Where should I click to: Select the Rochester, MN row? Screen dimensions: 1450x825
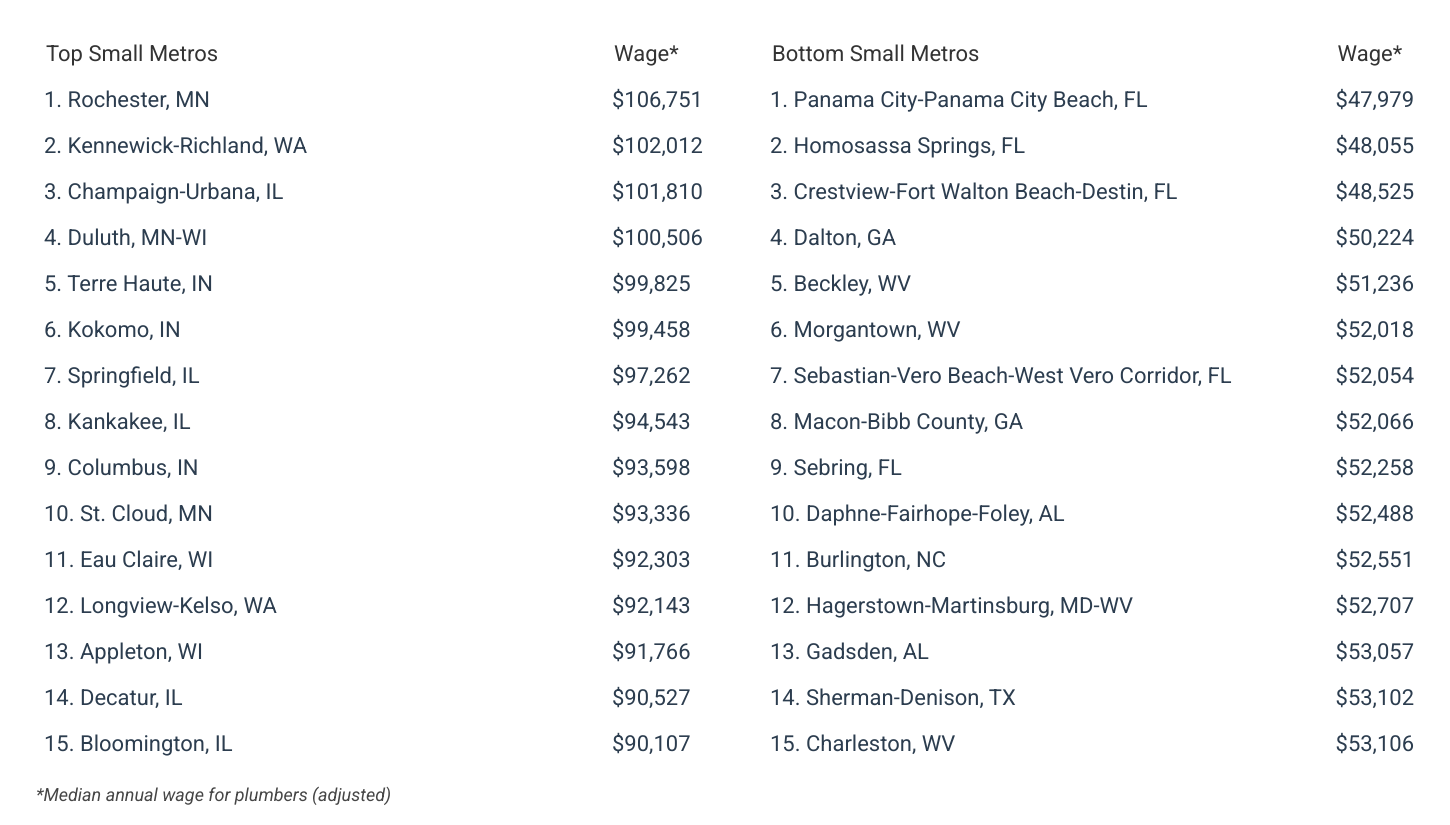(127, 100)
